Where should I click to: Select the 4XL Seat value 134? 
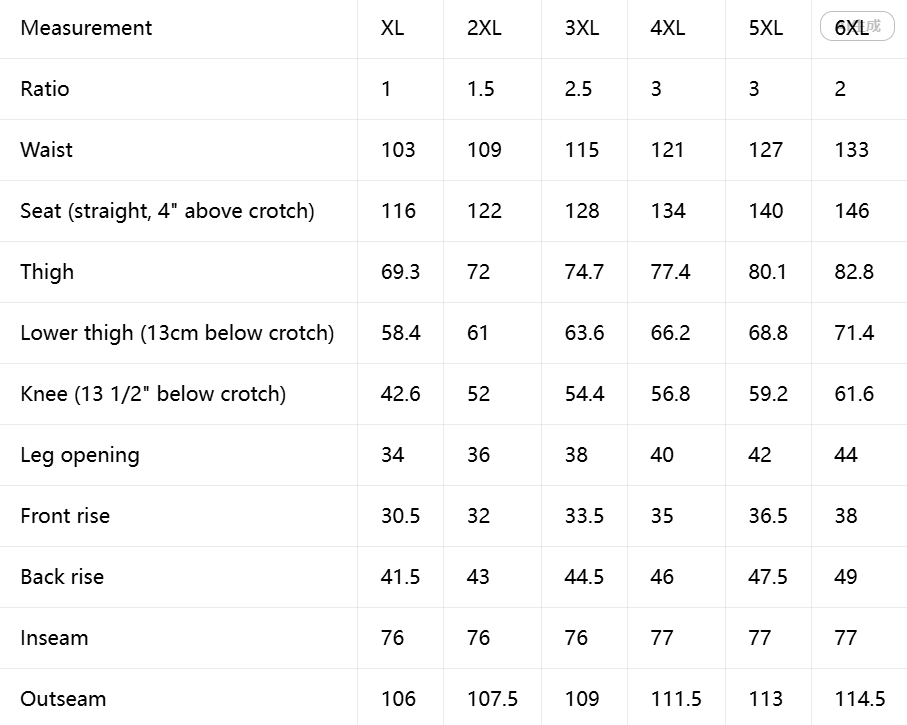pos(668,211)
